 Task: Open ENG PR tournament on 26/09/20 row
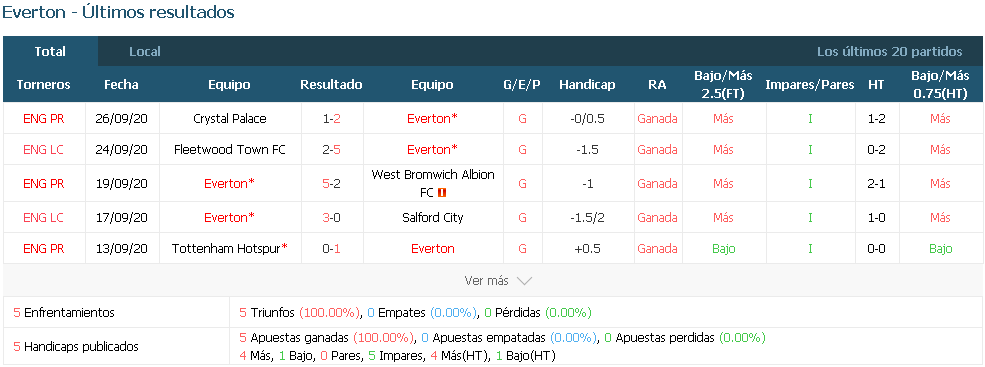tap(43, 118)
